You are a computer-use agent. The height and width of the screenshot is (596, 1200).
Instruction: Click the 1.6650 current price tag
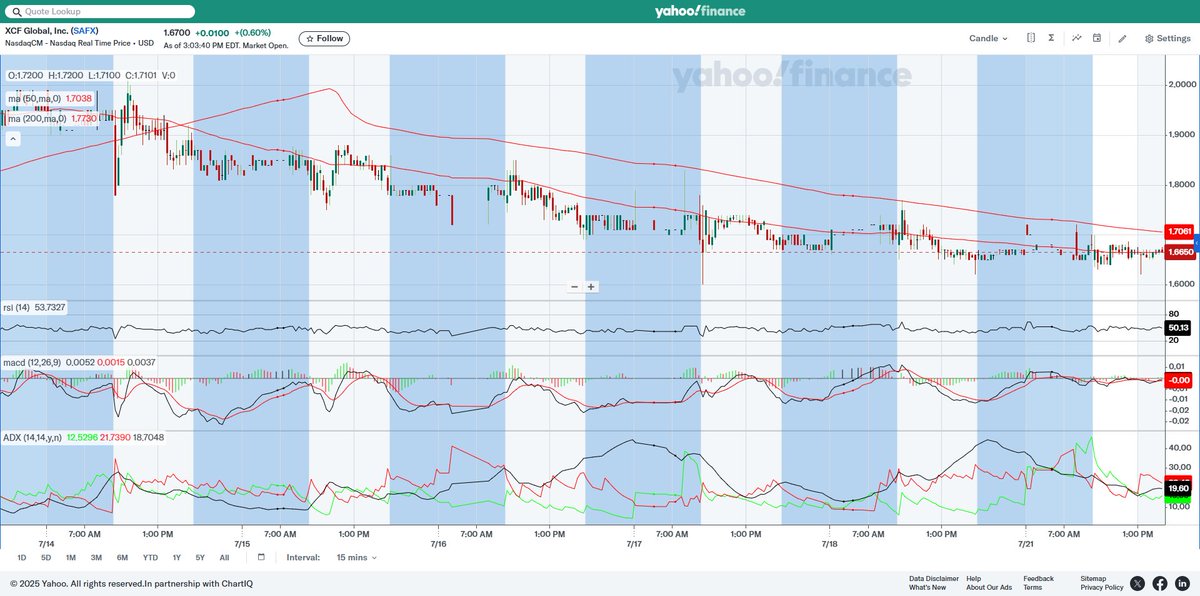click(x=1180, y=253)
